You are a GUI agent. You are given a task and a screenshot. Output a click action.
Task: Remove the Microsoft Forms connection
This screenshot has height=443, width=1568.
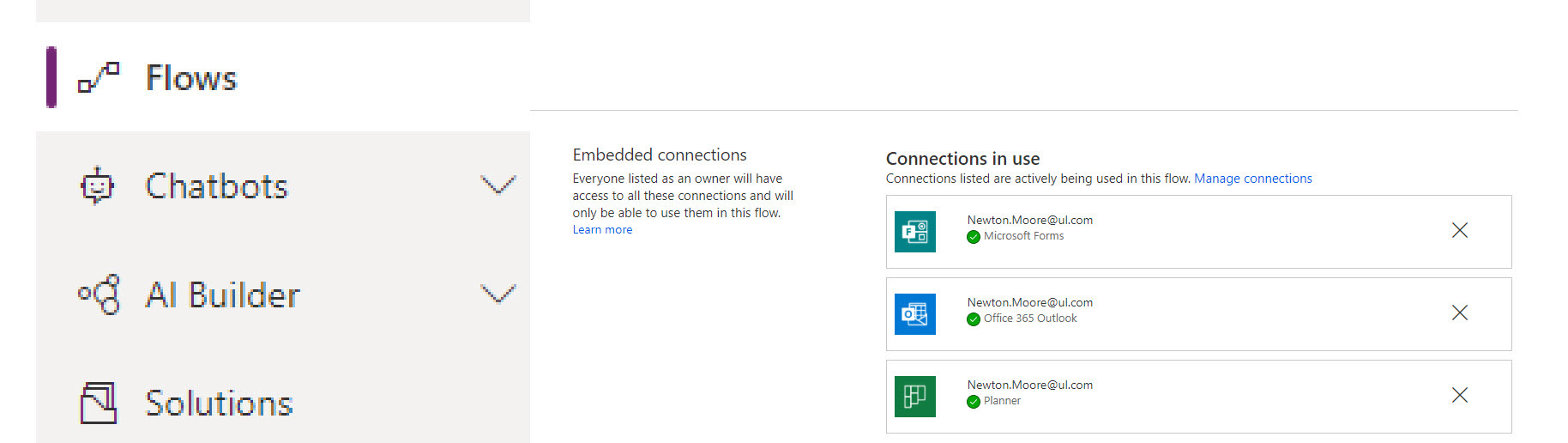coord(1460,230)
